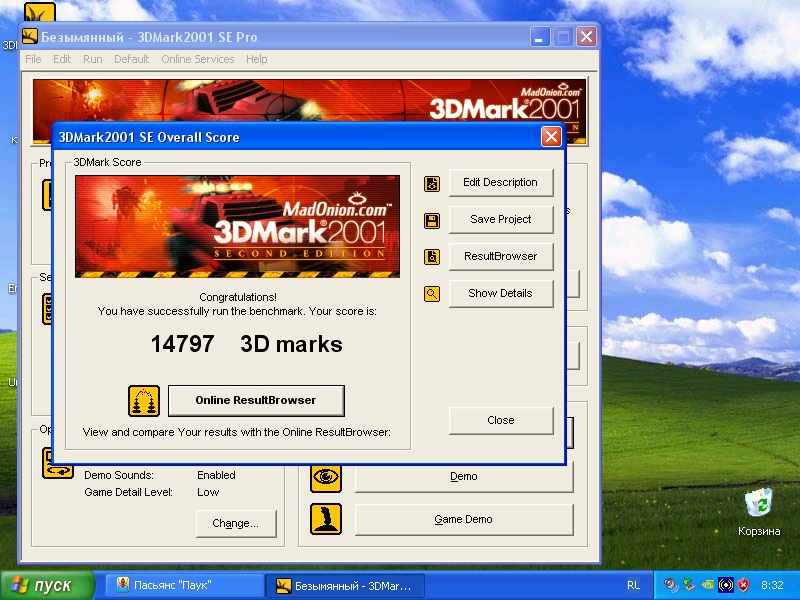
Task: Click the Change... options button
Action: pos(236,523)
